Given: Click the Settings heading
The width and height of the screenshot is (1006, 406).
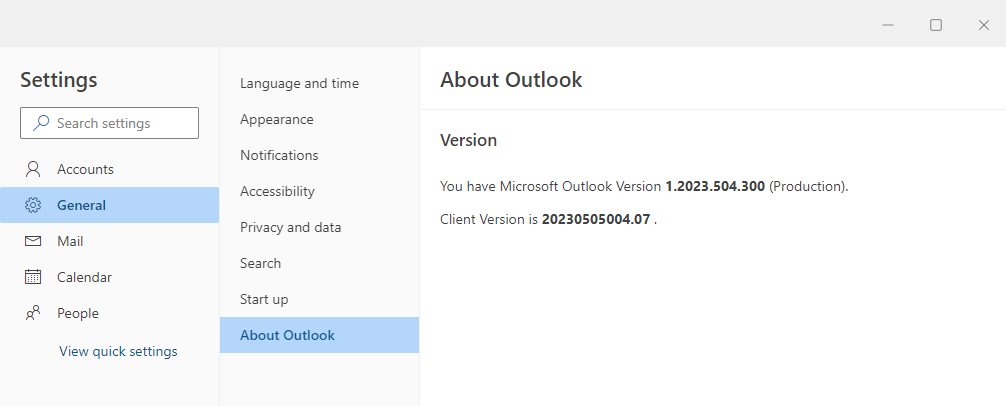Looking at the screenshot, I should pyautogui.click(x=59, y=80).
